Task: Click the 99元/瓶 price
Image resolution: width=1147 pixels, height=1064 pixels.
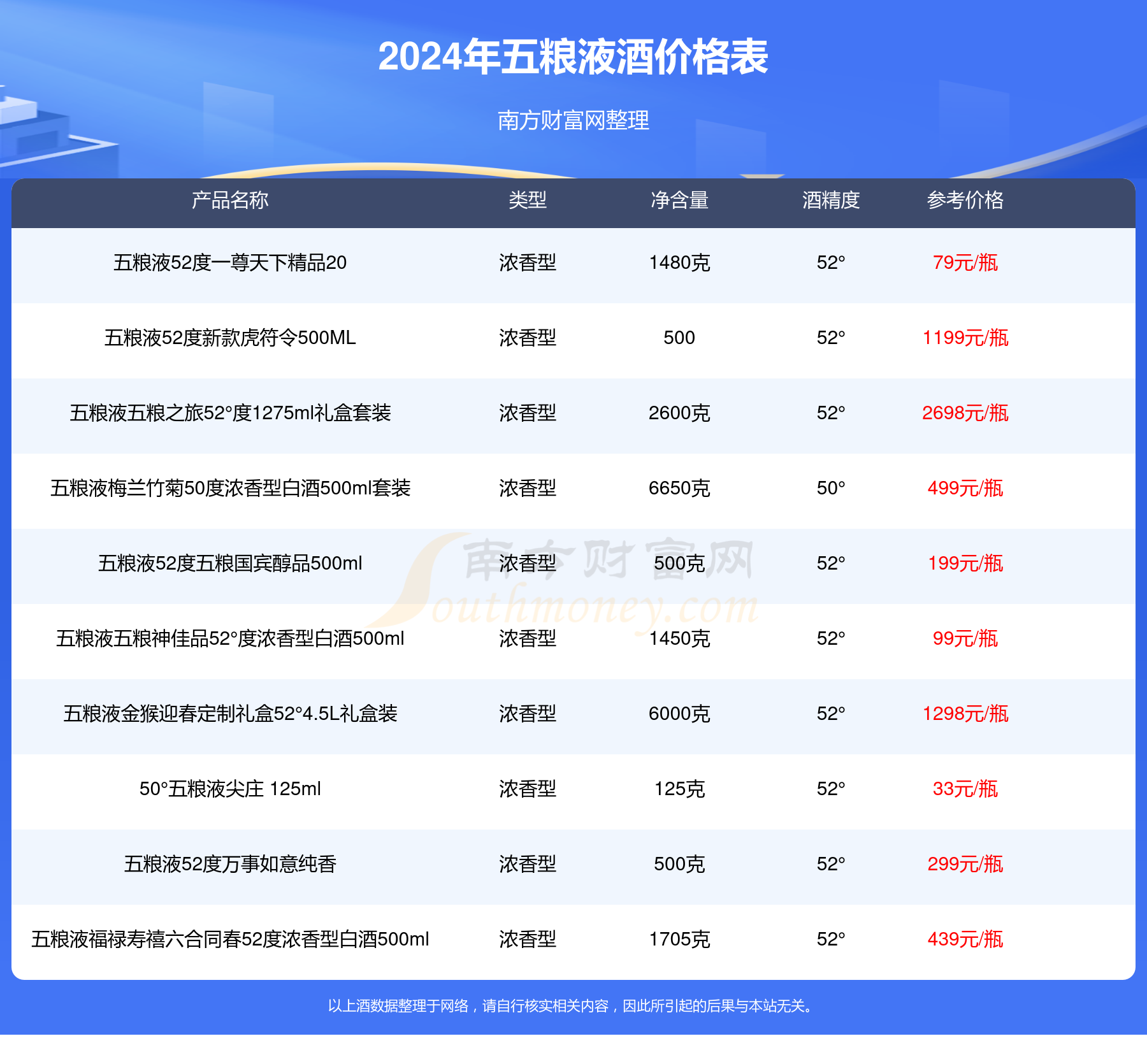Action: pyautogui.click(x=965, y=638)
